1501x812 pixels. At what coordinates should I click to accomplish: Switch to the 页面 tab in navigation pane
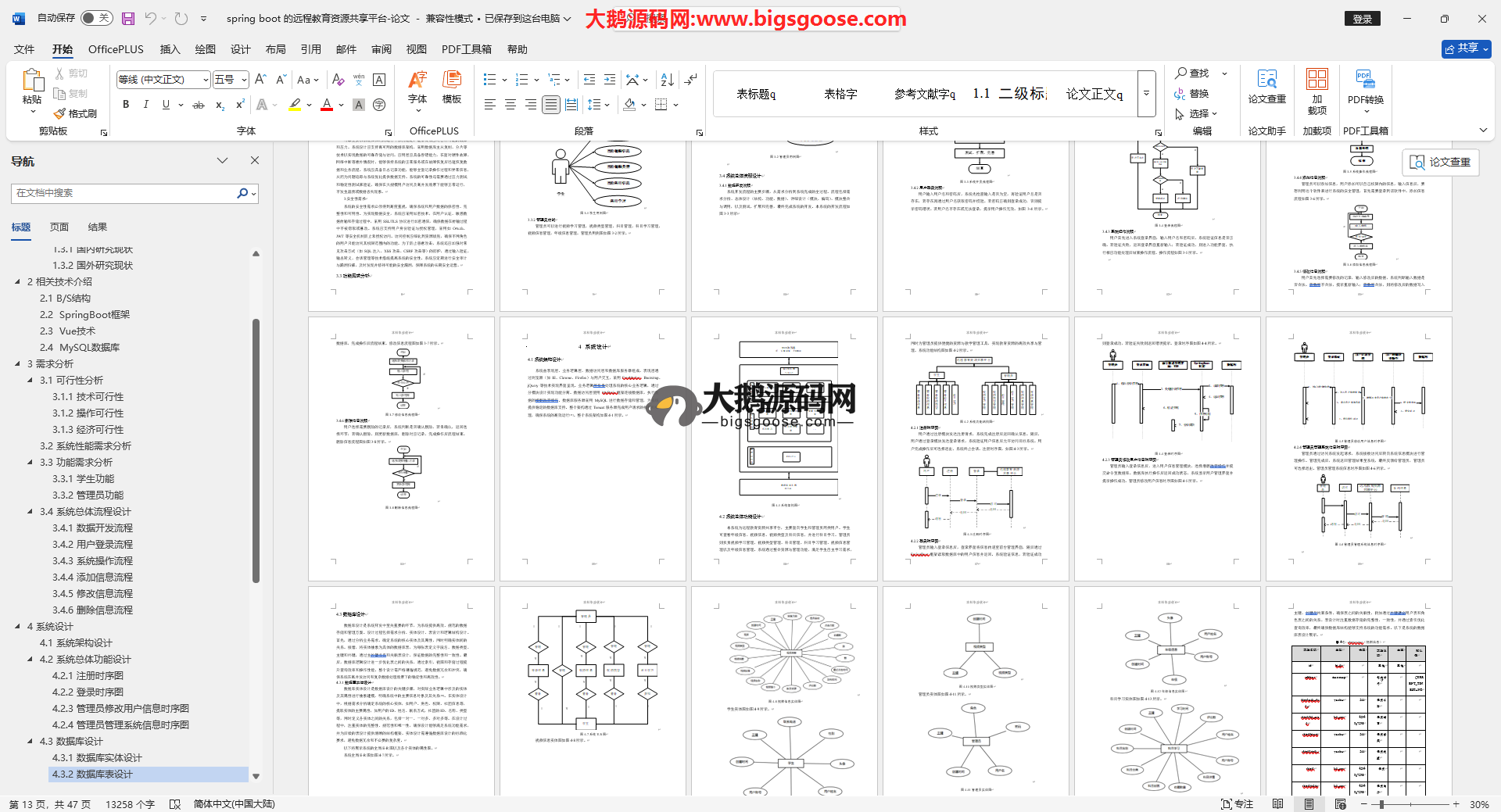point(59,227)
